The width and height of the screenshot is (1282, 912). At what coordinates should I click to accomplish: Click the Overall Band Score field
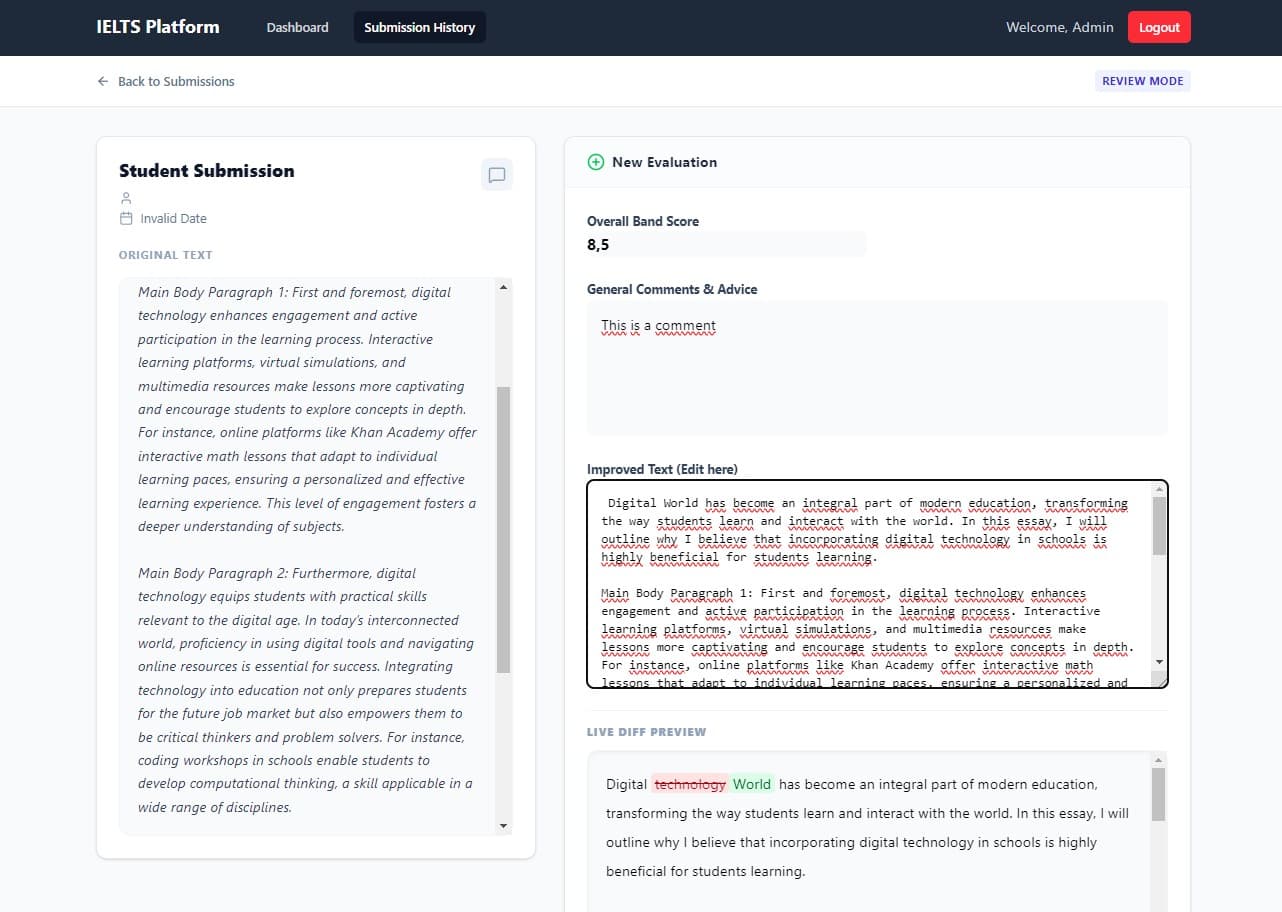click(x=726, y=245)
